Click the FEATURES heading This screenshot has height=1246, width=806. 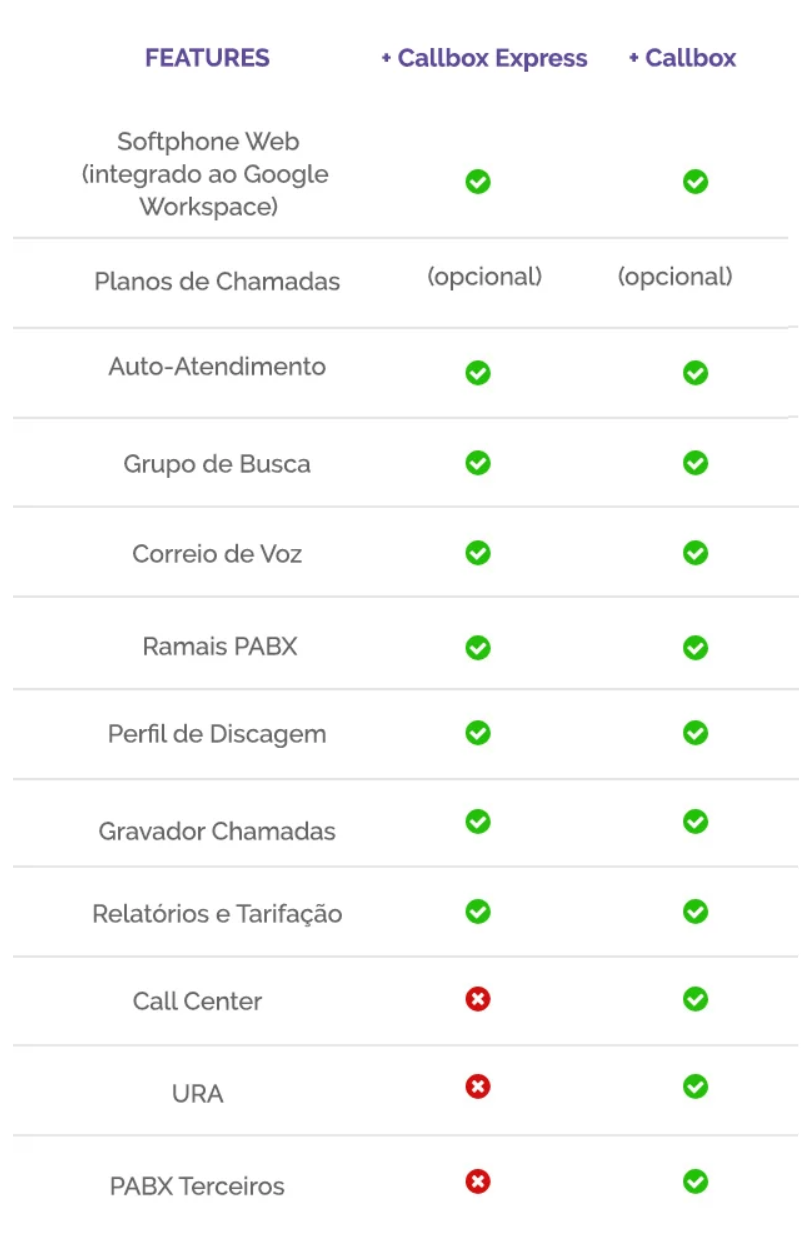pyautogui.click(x=207, y=58)
